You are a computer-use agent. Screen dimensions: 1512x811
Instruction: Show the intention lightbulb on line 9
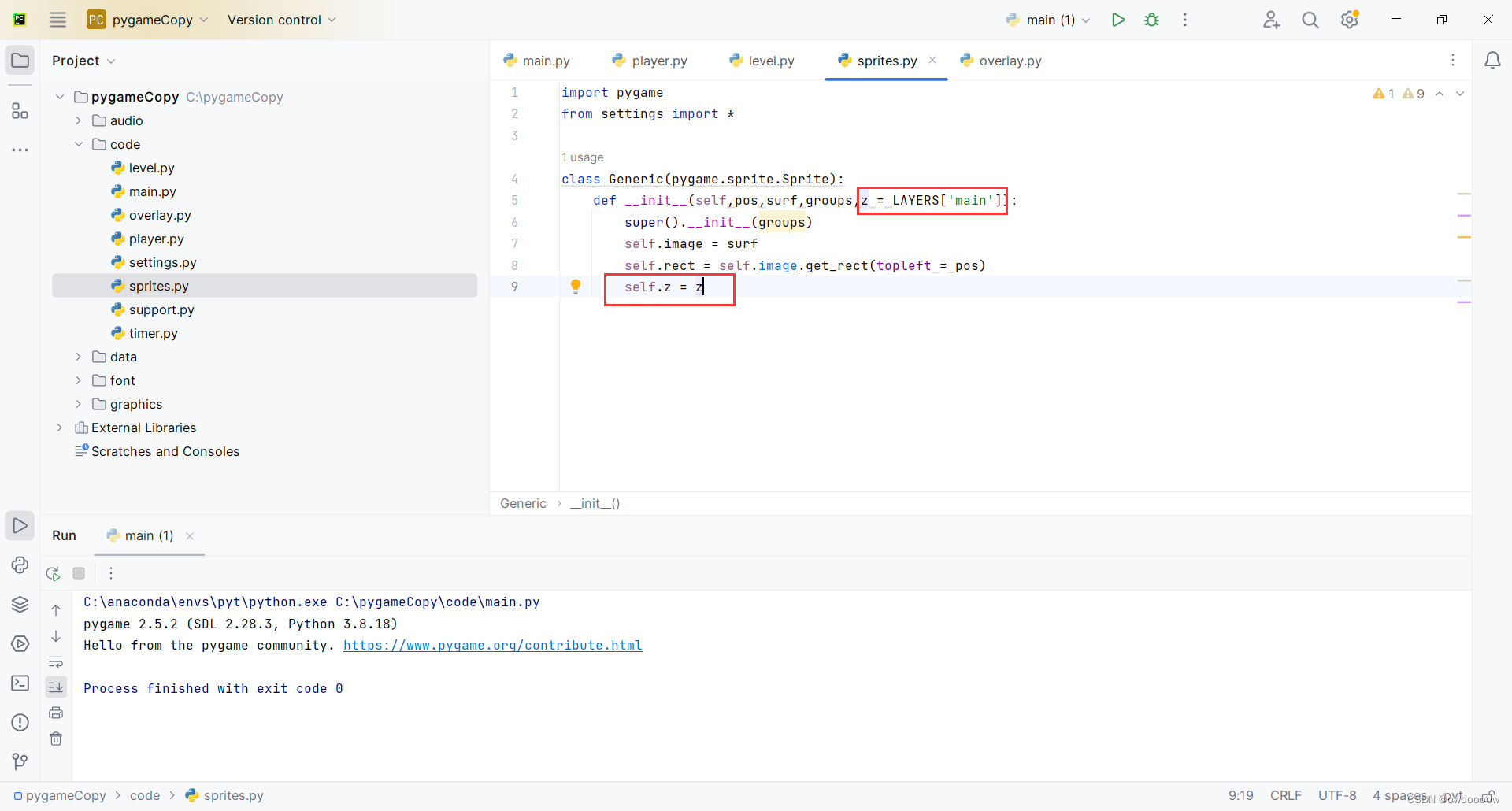click(x=576, y=287)
